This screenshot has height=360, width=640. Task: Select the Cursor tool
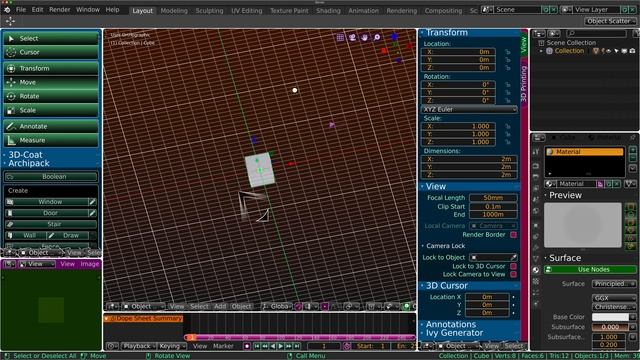tap(51, 52)
